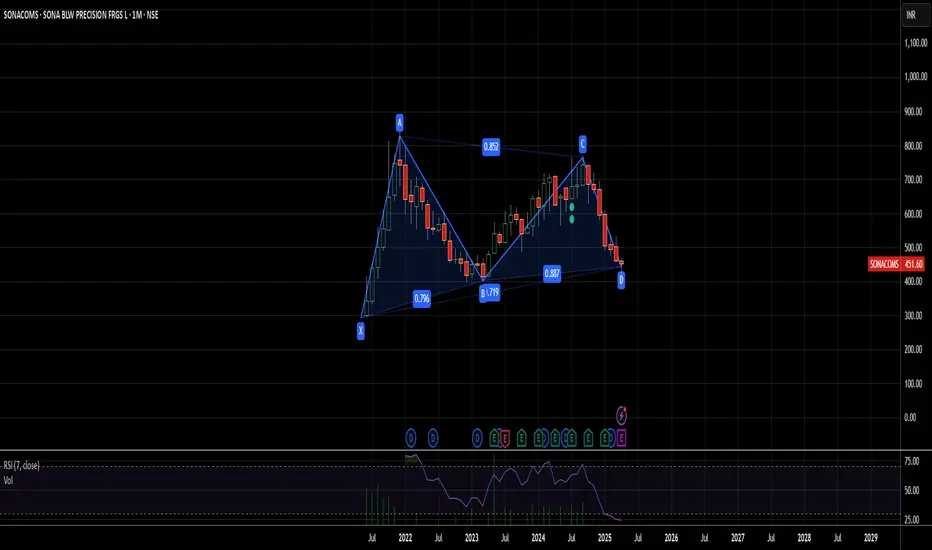This screenshot has height=550, width=932.
Task: Click the 1,000.00 price axis label
Action: pos(915,77)
